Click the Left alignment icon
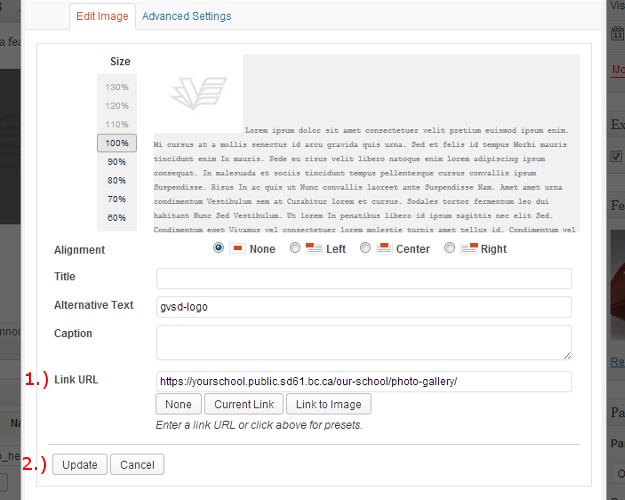The width and height of the screenshot is (625, 500). pyautogui.click(x=314, y=249)
